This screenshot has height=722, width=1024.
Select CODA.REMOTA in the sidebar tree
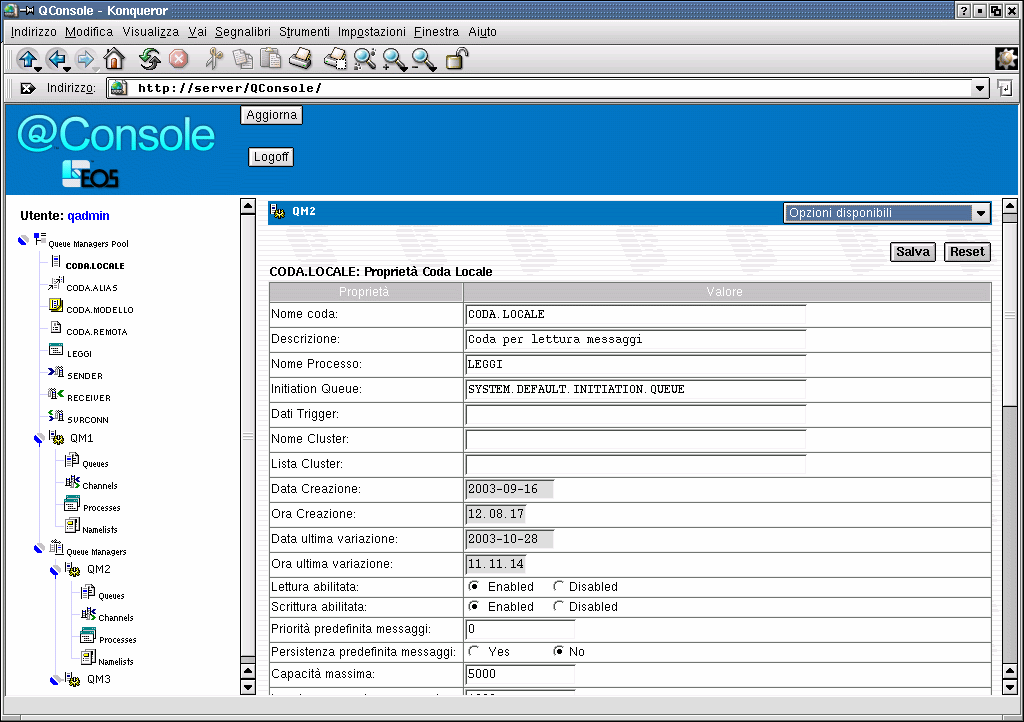96,332
